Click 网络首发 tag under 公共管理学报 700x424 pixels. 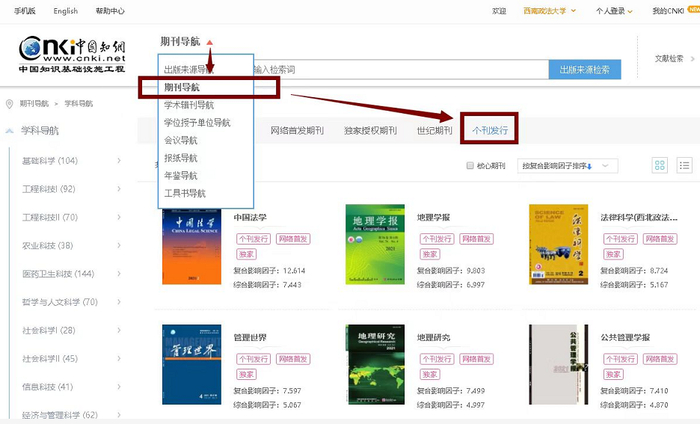pos(660,359)
